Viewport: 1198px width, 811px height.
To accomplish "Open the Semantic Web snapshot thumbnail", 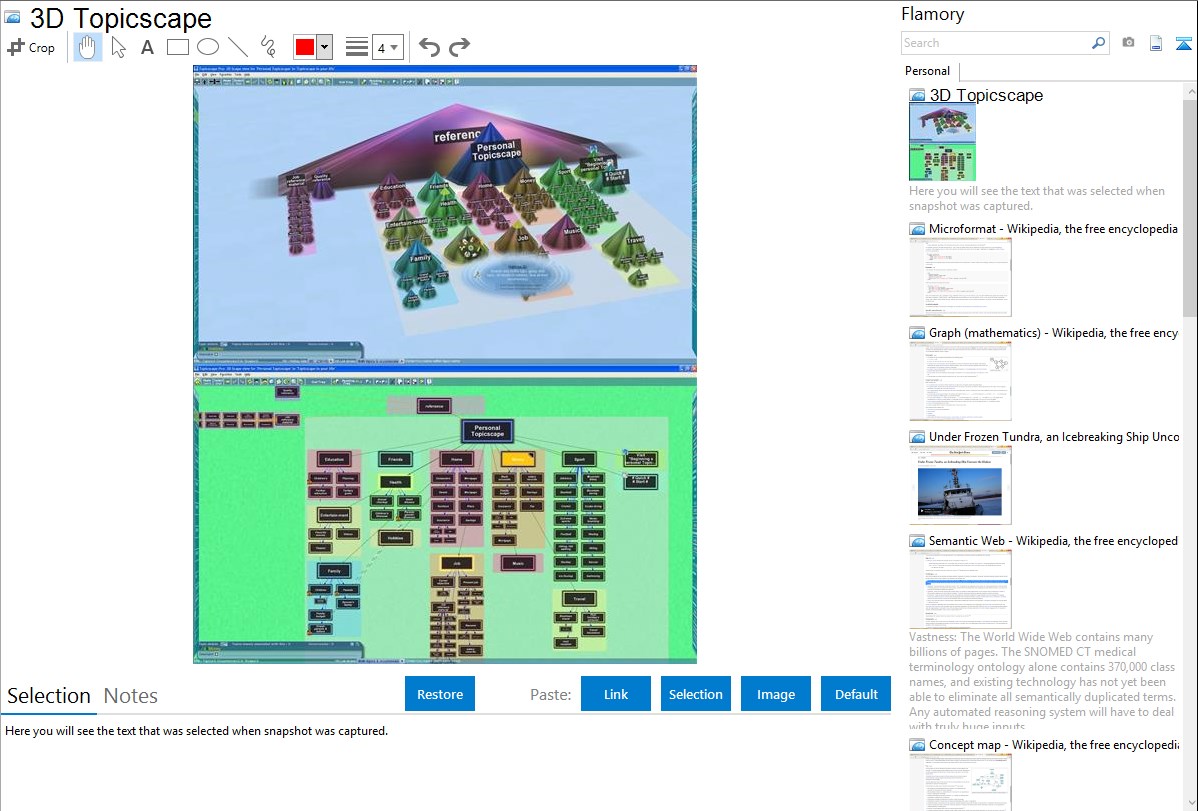I will click(960, 589).
